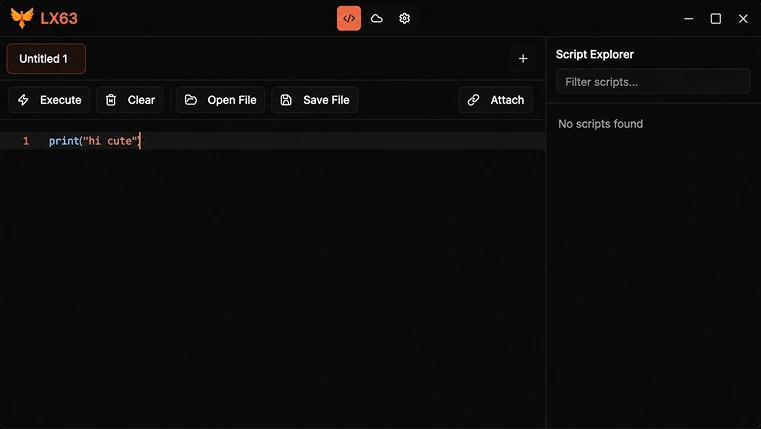Open the code editor view icon
This screenshot has height=429, width=761.
349,18
